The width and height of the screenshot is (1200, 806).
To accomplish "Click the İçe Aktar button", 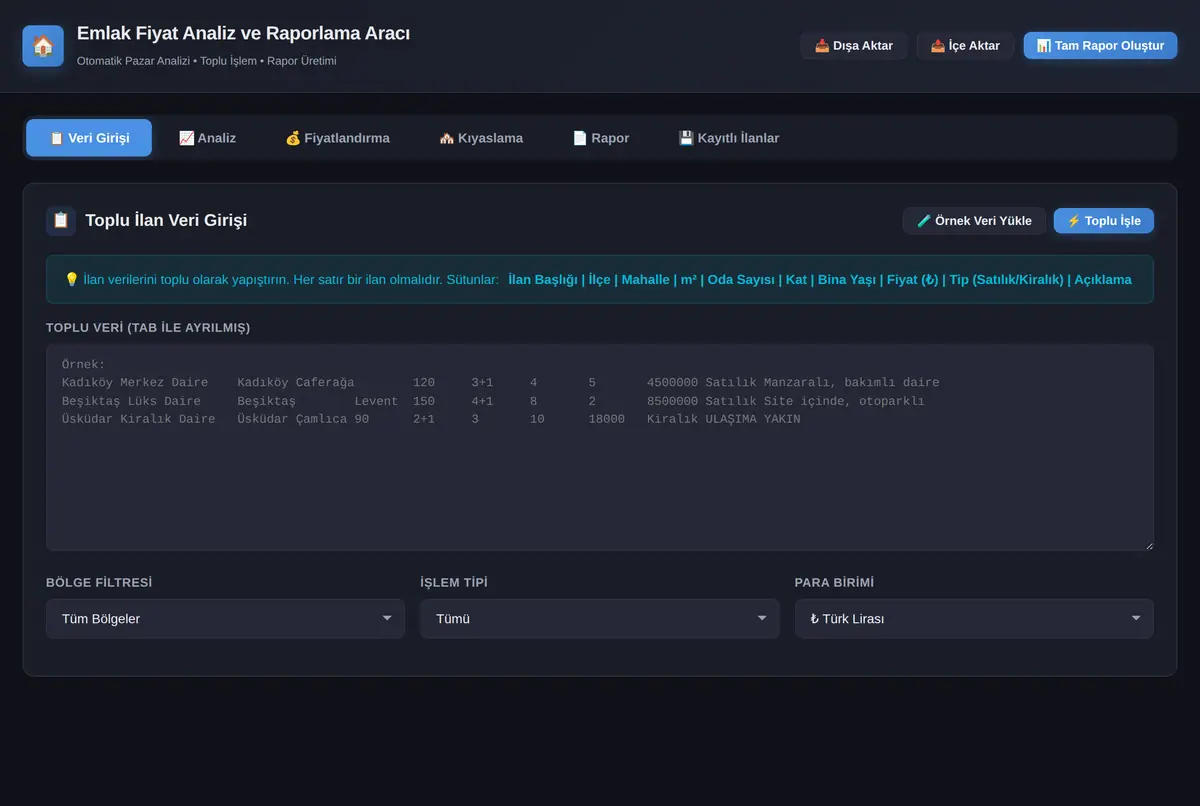I will (x=965, y=46).
